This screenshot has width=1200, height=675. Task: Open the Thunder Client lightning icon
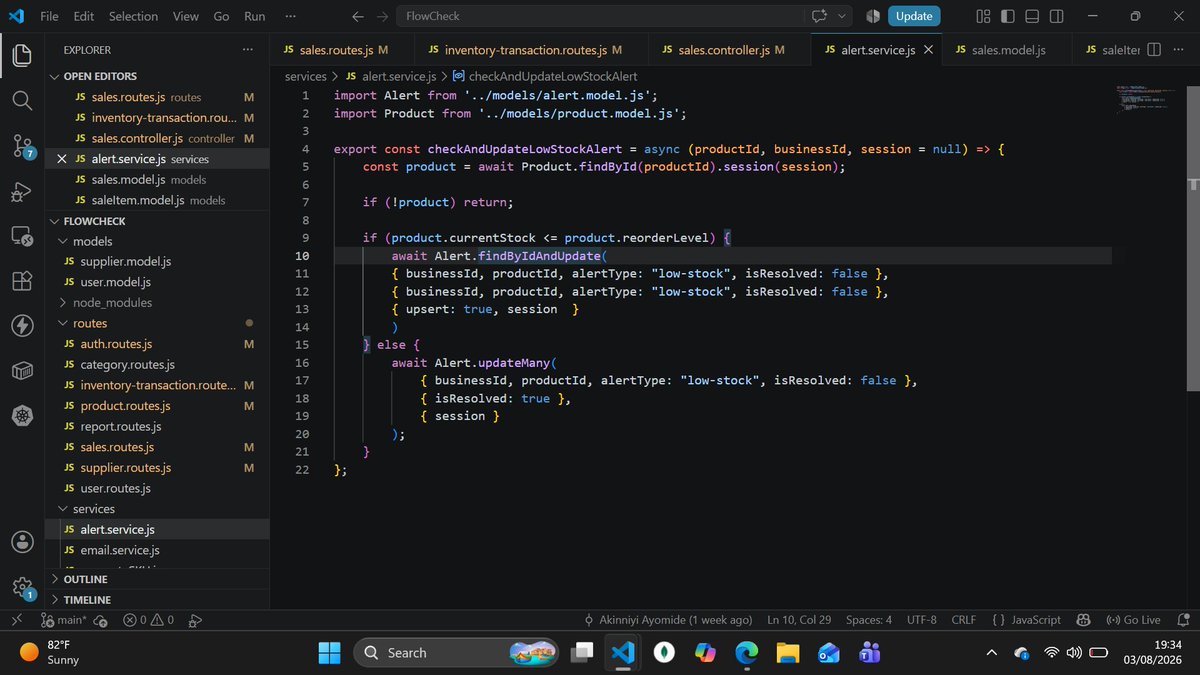tap(22, 326)
